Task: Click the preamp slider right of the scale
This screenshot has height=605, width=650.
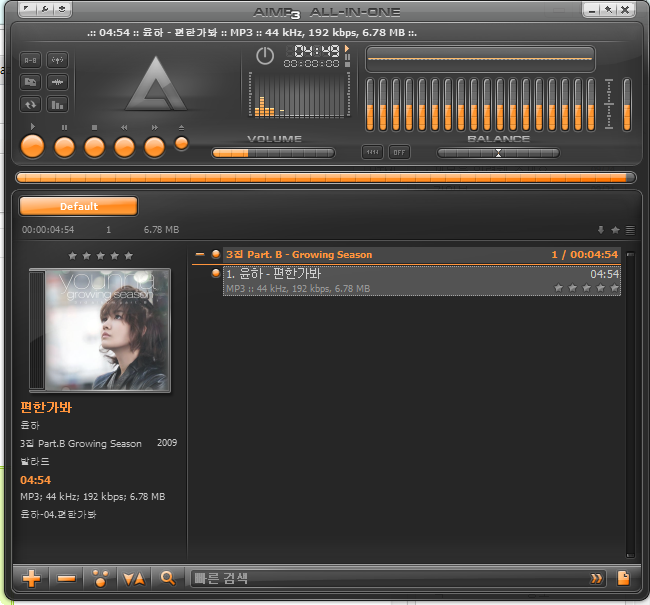Action: tap(627, 104)
